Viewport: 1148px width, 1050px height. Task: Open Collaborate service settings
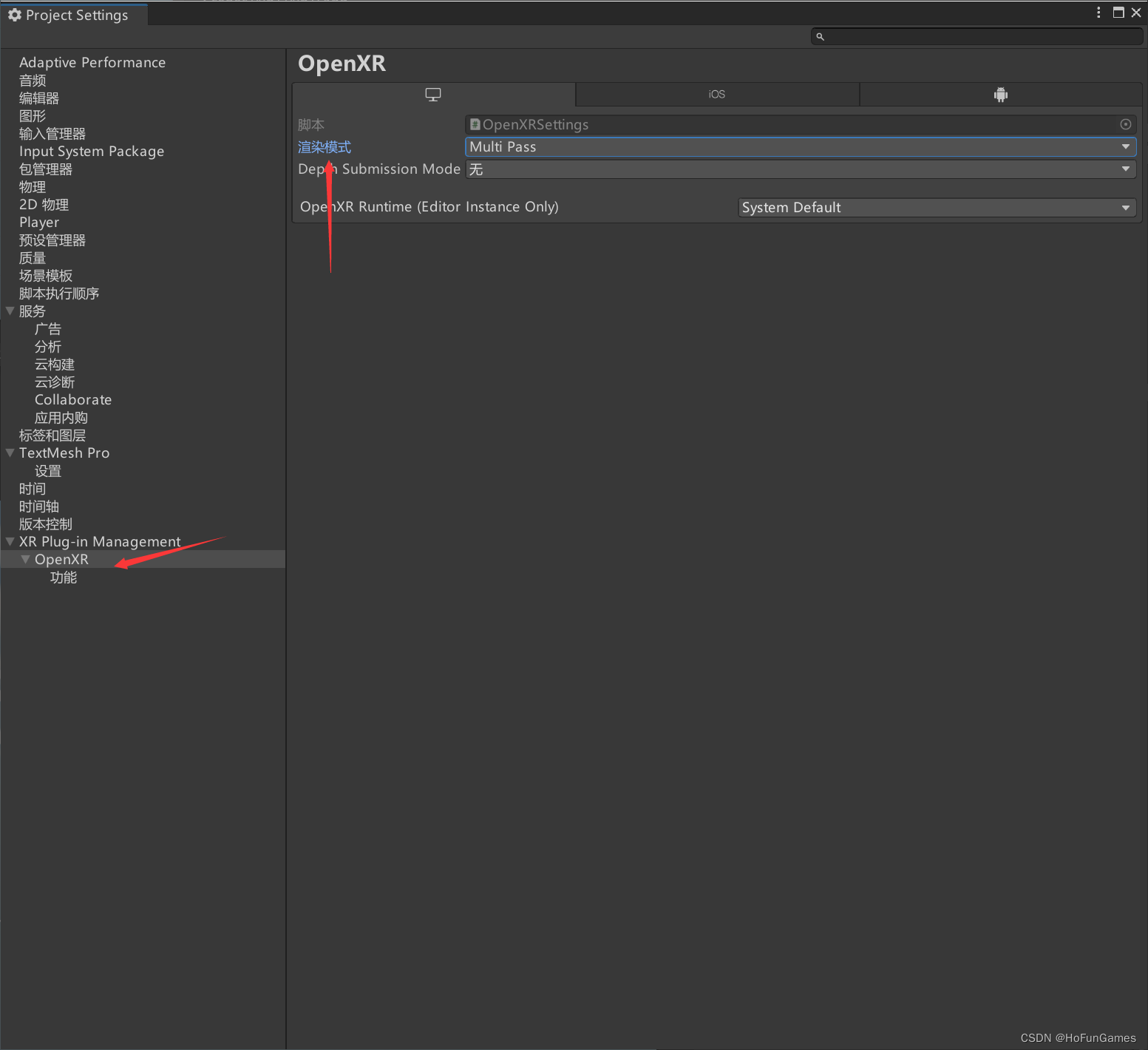point(73,400)
